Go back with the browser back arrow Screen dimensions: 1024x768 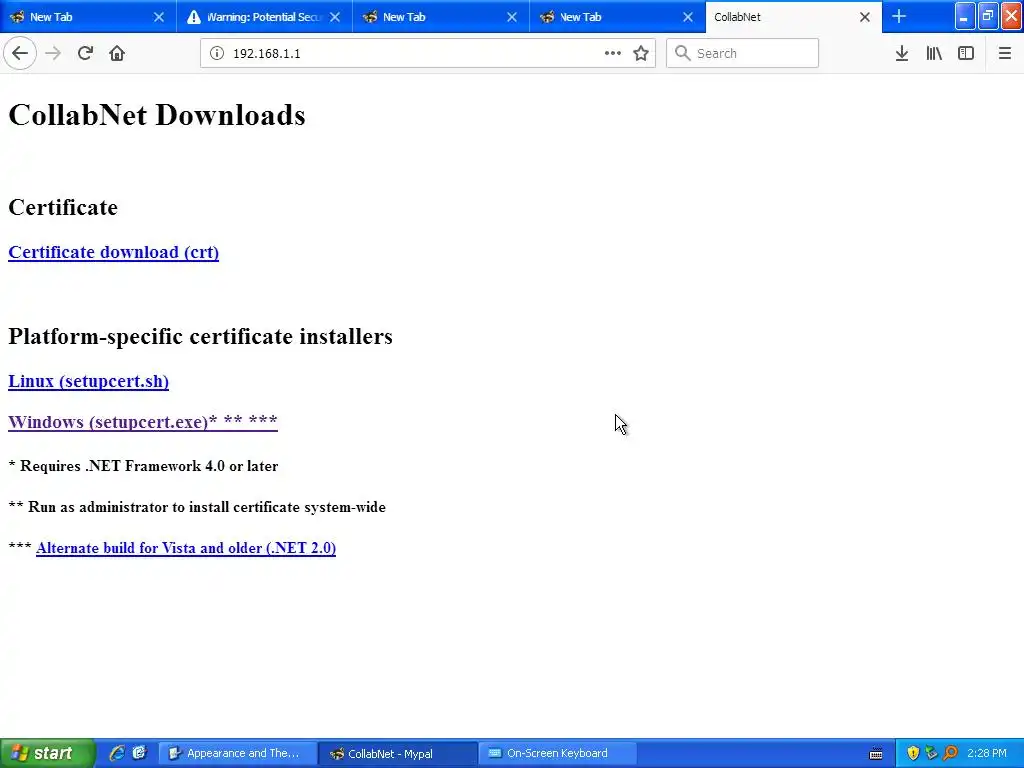coord(20,53)
